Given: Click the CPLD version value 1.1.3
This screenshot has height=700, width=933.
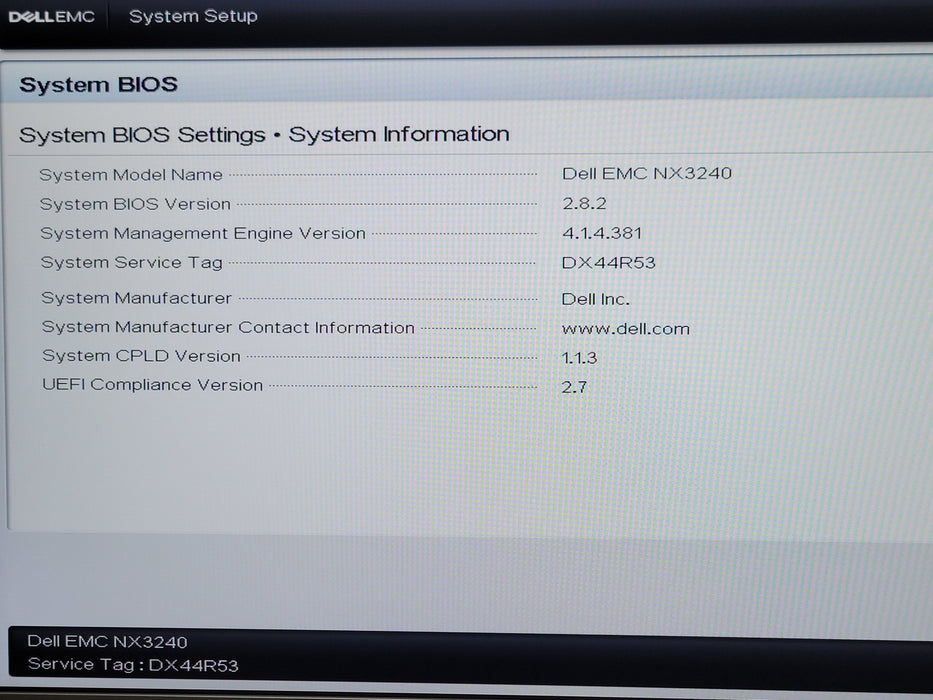Looking at the screenshot, I should coord(580,358).
